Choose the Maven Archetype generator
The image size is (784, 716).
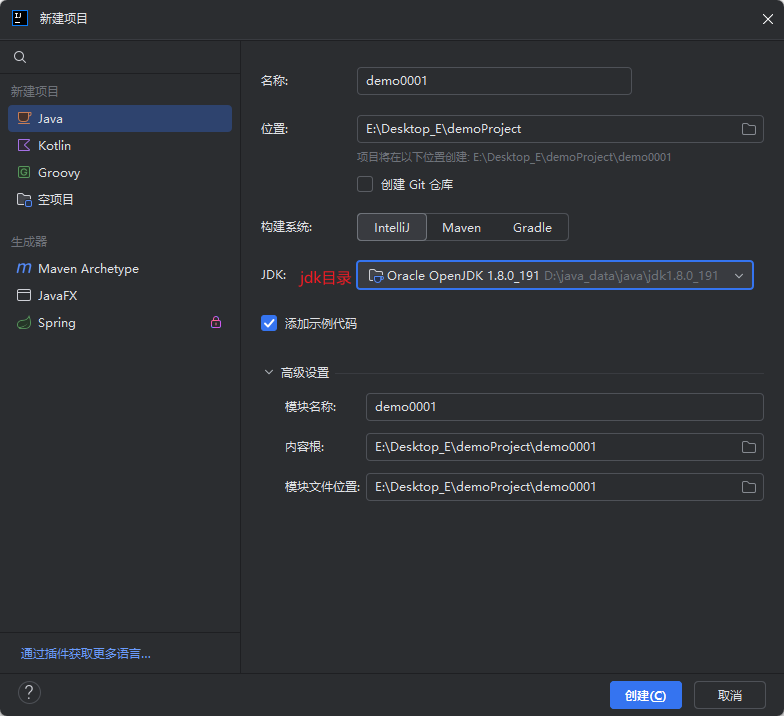coord(120,268)
